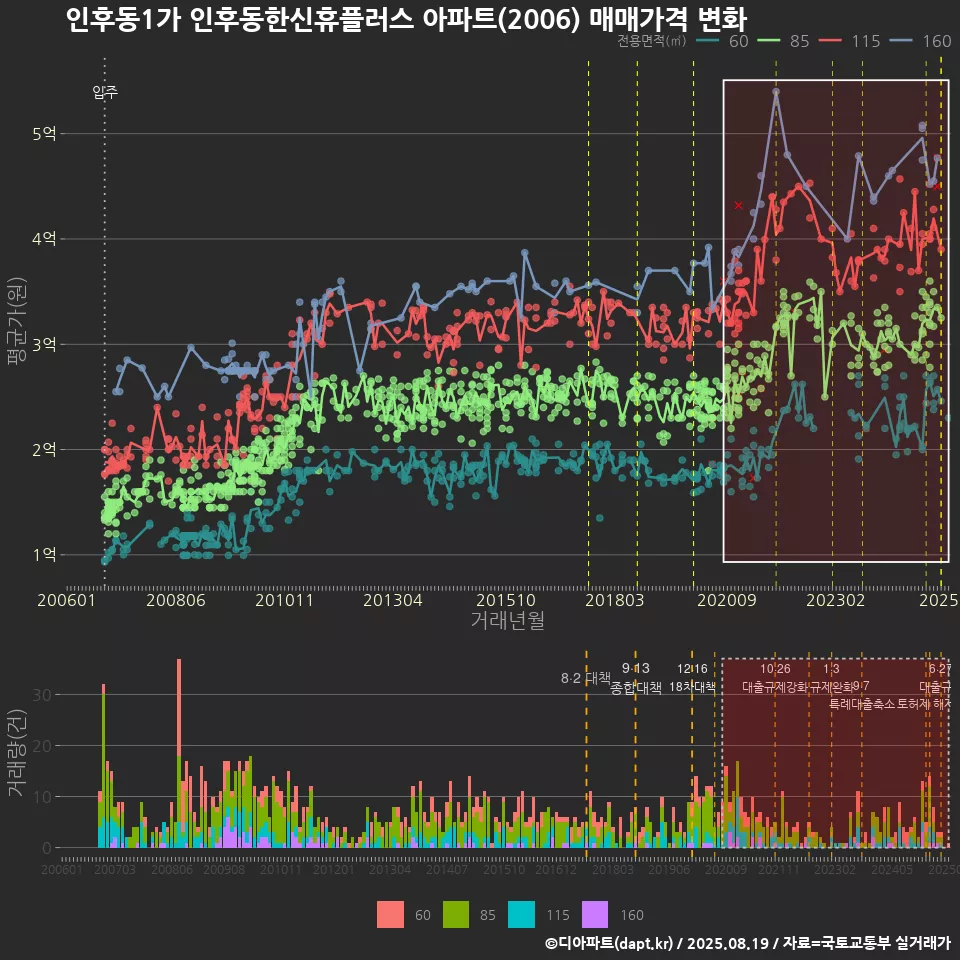
Task: Click the source credit text at bottom
Action: tap(747, 943)
